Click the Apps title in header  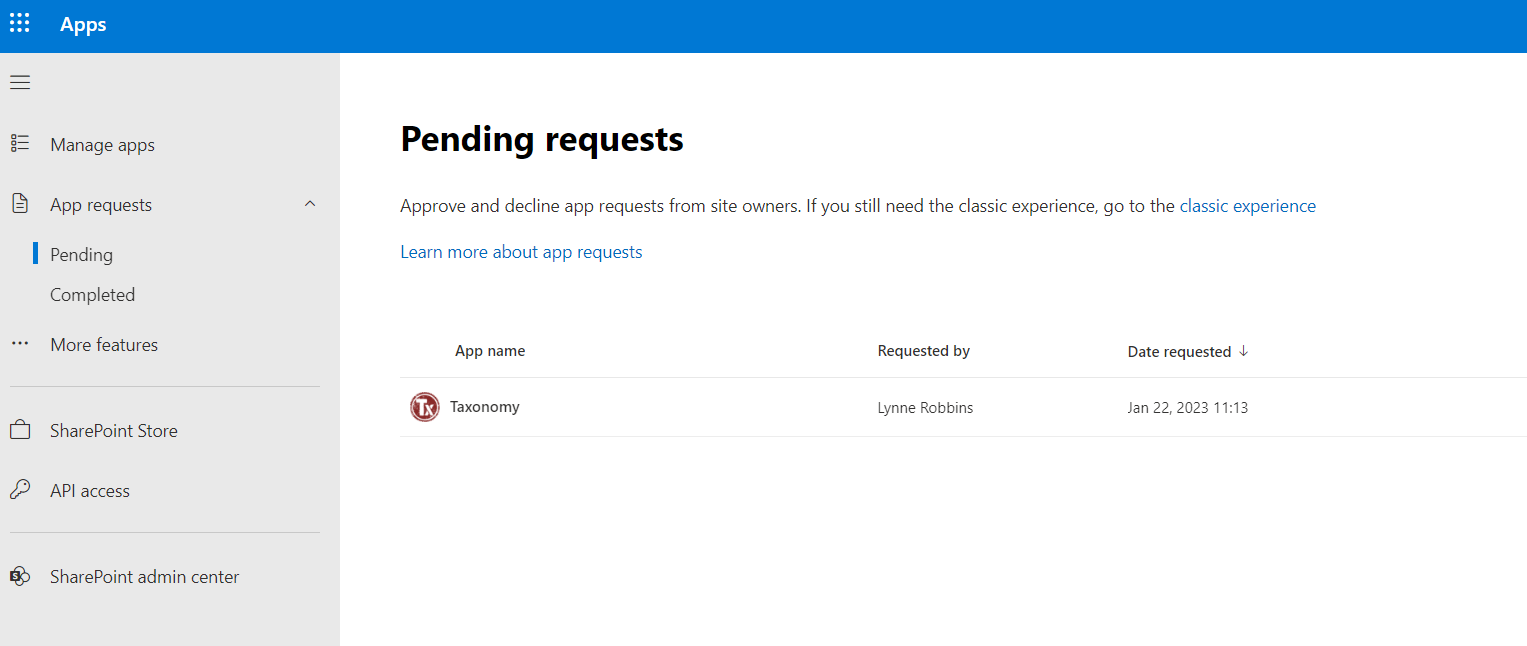[83, 25]
